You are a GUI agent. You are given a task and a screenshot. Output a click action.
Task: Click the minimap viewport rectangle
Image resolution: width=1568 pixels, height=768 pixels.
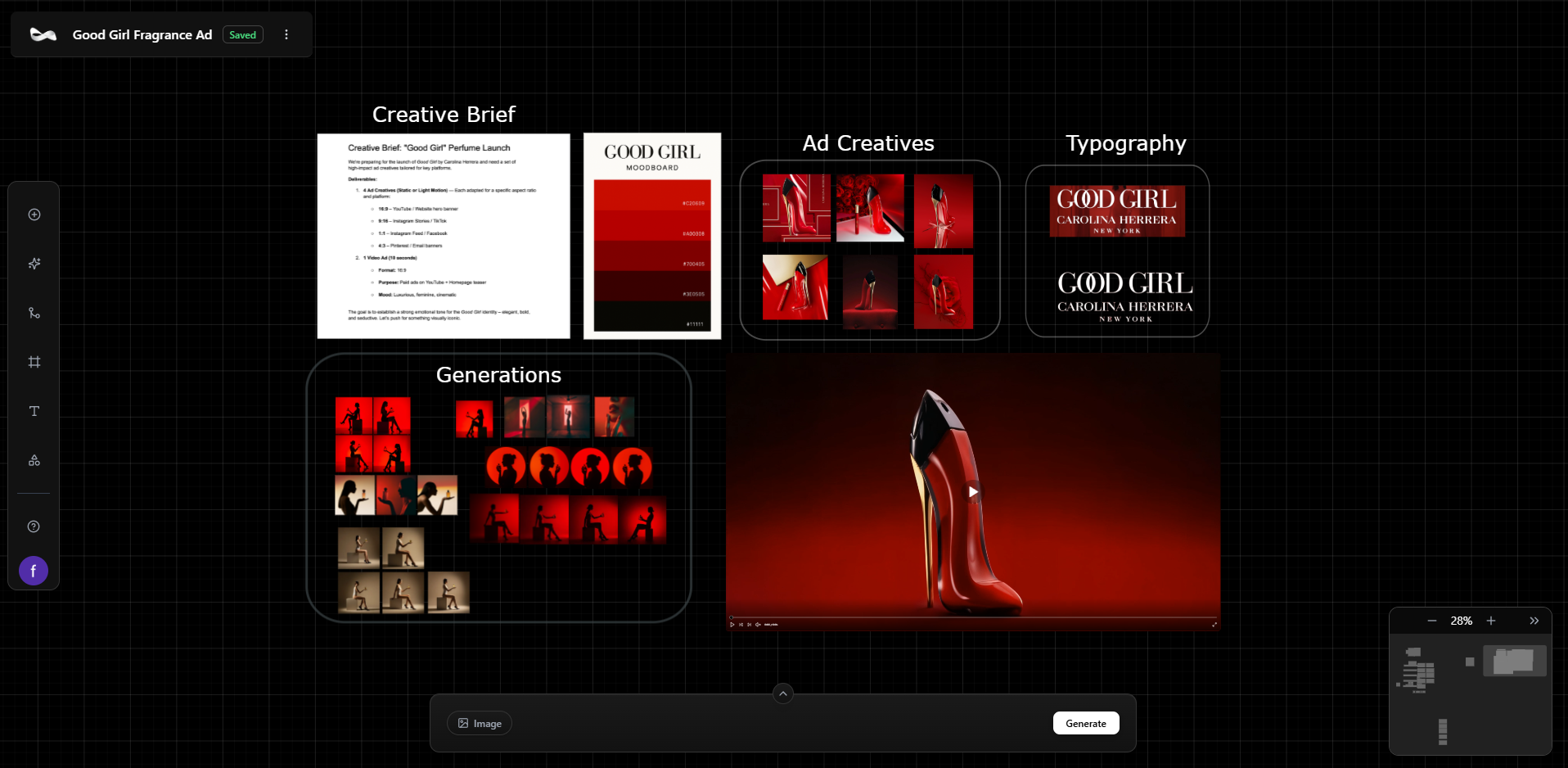coord(1516,661)
